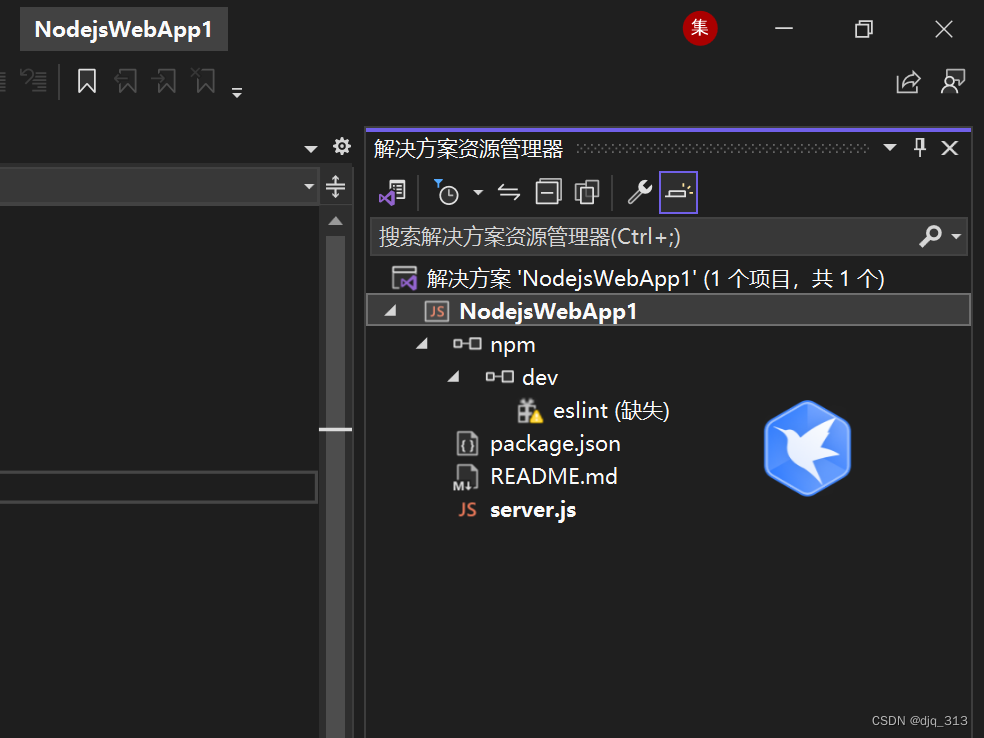
Task: Sync with Active Document icon
Action: (509, 192)
